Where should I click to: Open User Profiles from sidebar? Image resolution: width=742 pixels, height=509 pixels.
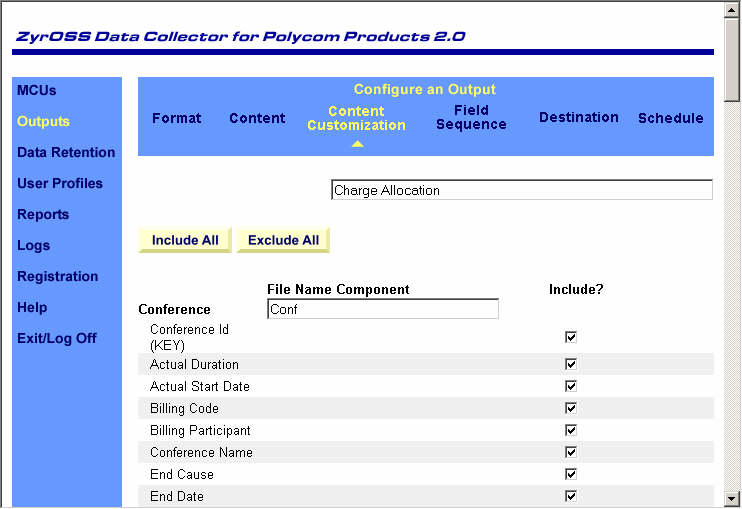tap(60, 183)
